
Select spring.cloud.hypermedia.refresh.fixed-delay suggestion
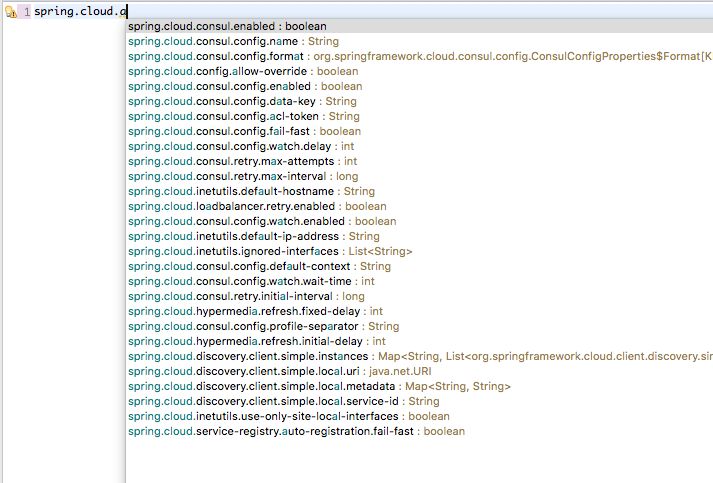pyautogui.click(x=419, y=312)
